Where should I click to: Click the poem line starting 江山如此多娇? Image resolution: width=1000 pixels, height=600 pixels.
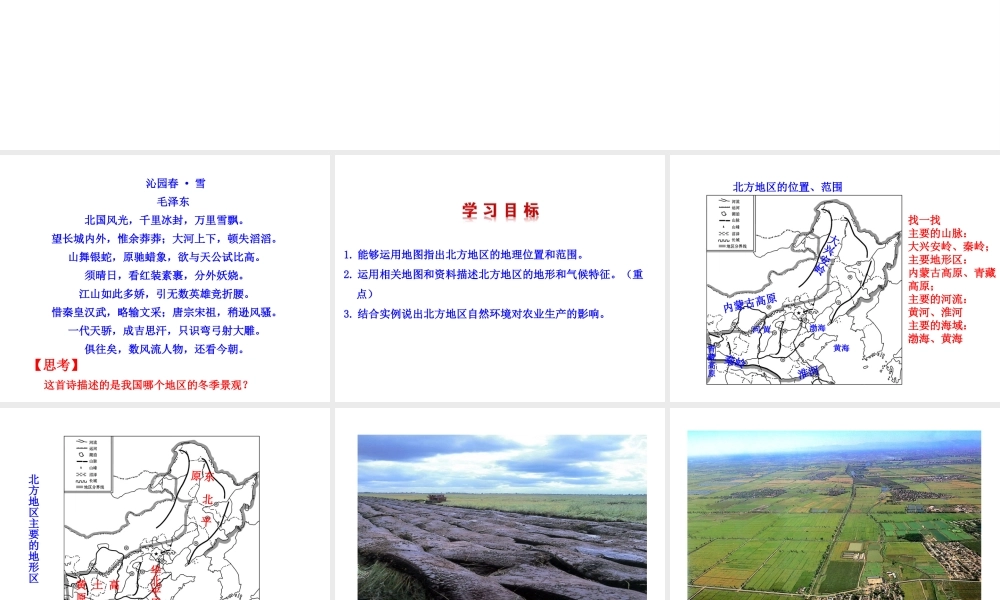click(165, 294)
